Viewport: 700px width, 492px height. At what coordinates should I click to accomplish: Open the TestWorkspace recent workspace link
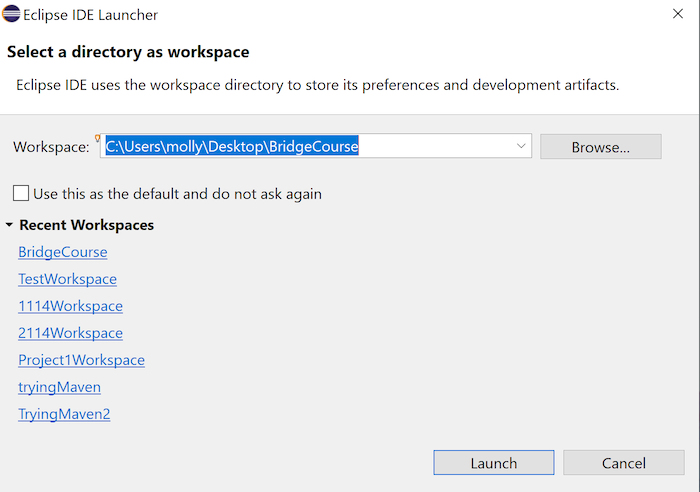(67, 279)
